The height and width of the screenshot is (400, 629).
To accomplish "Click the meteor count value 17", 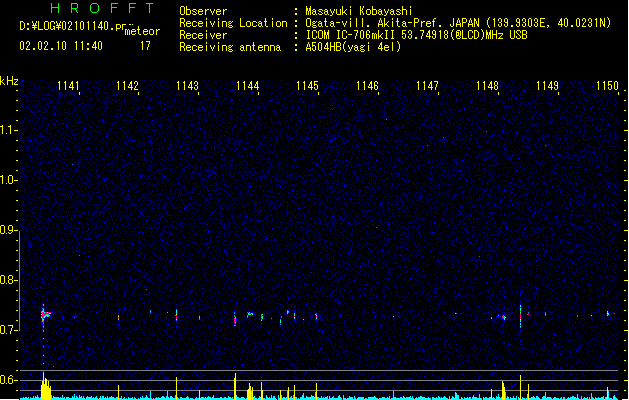I will click(145, 46).
